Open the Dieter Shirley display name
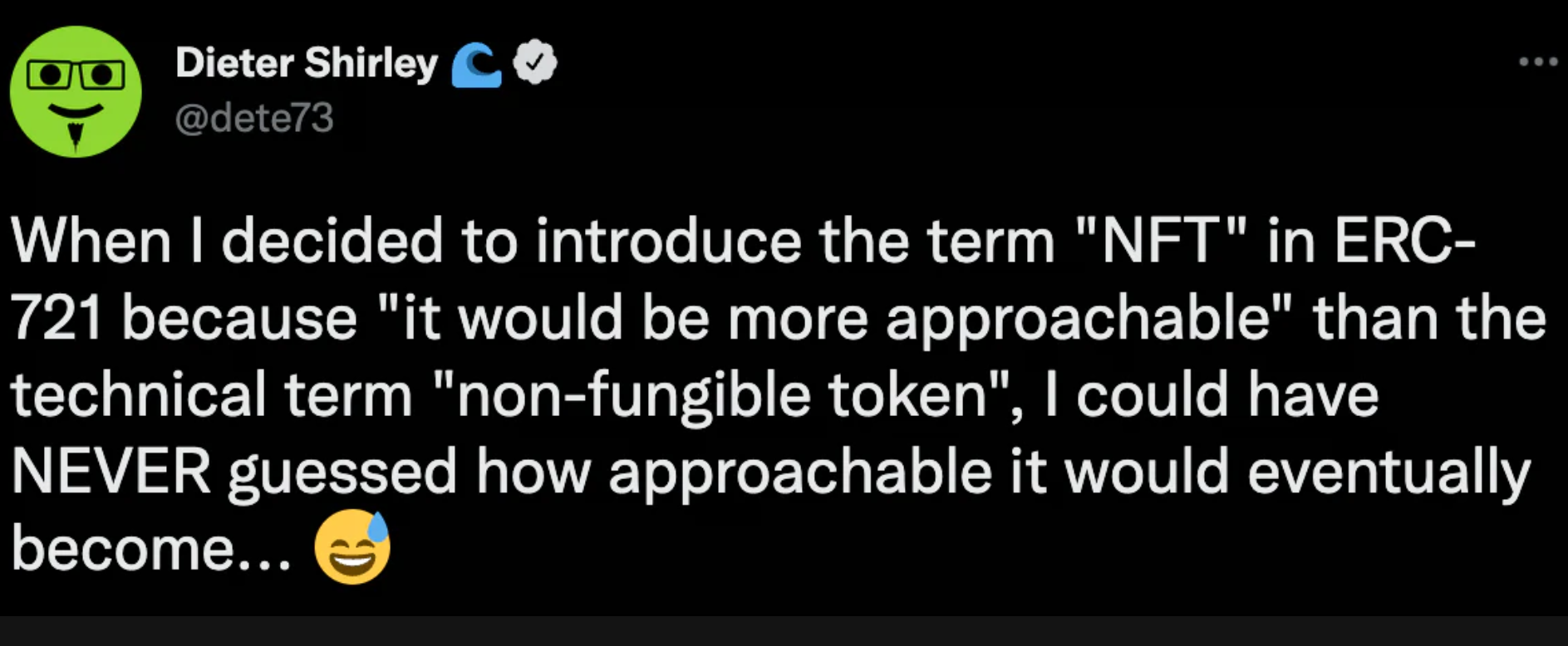Image resolution: width=1568 pixels, height=646 pixels. pos(307,63)
